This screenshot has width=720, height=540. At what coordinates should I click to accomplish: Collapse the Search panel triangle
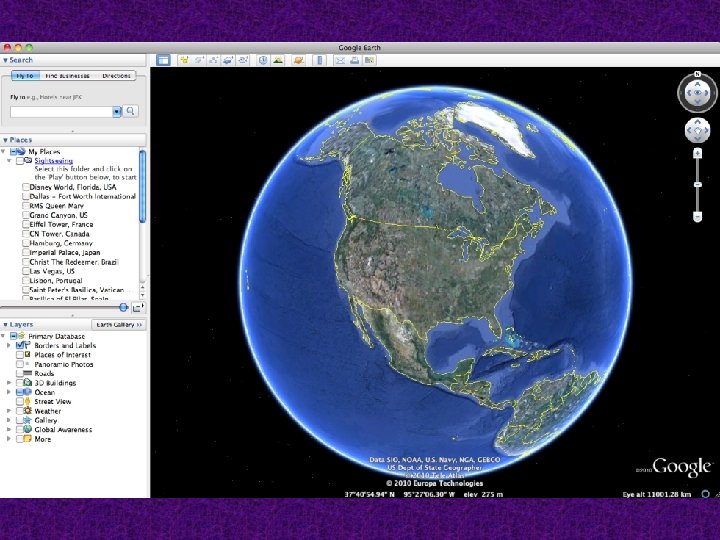[x=5, y=60]
